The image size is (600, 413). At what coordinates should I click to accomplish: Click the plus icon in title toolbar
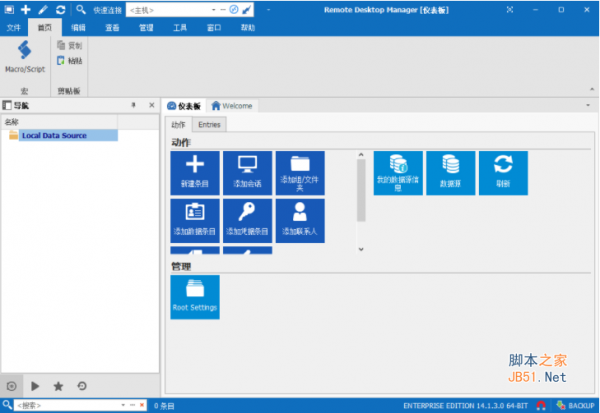pyautogui.click(x=26, y=10)
